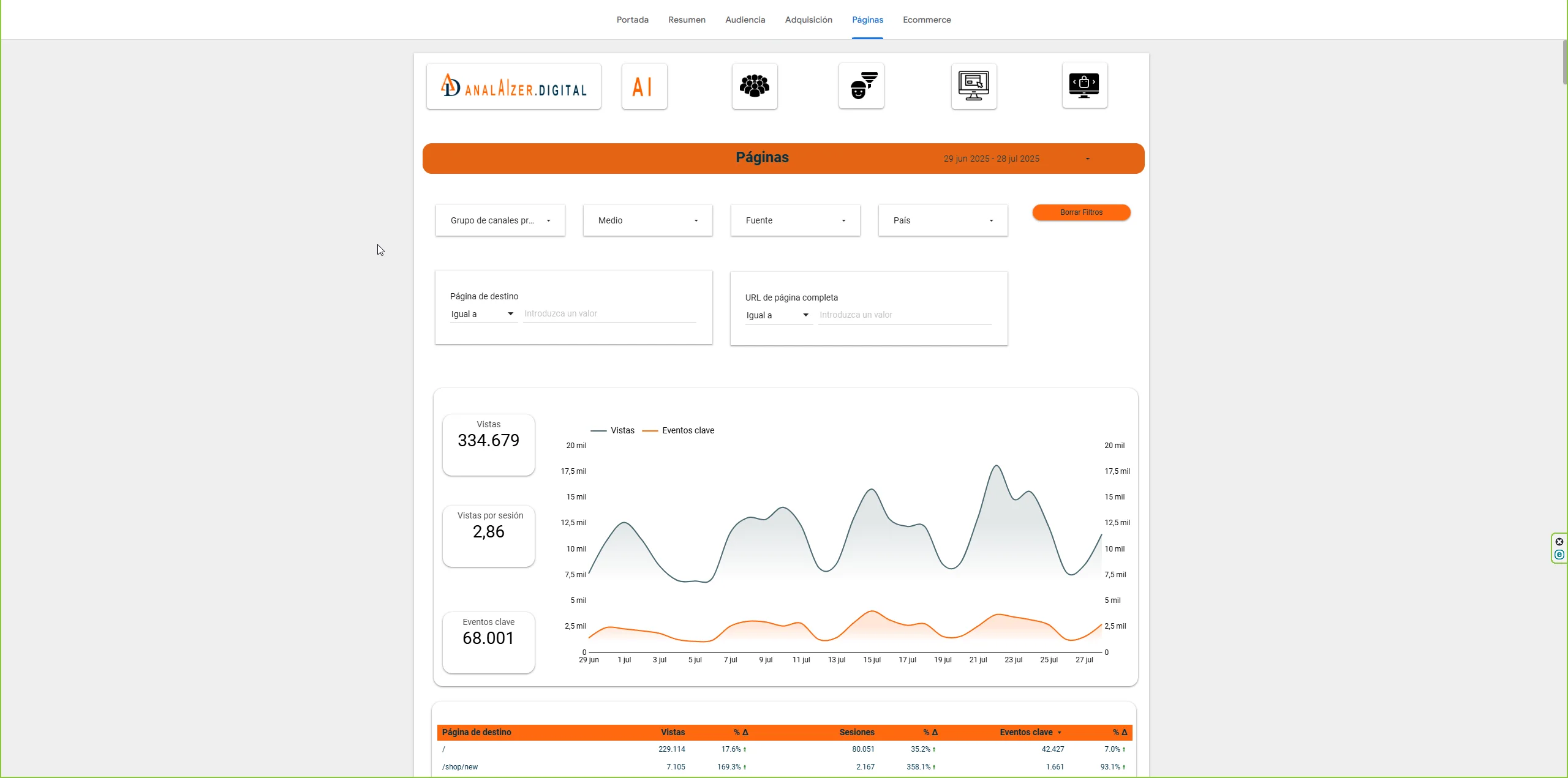Screen dimensions: 1568x778
Task: Expand the País filter dropdown
Action: tap(943, 220)
